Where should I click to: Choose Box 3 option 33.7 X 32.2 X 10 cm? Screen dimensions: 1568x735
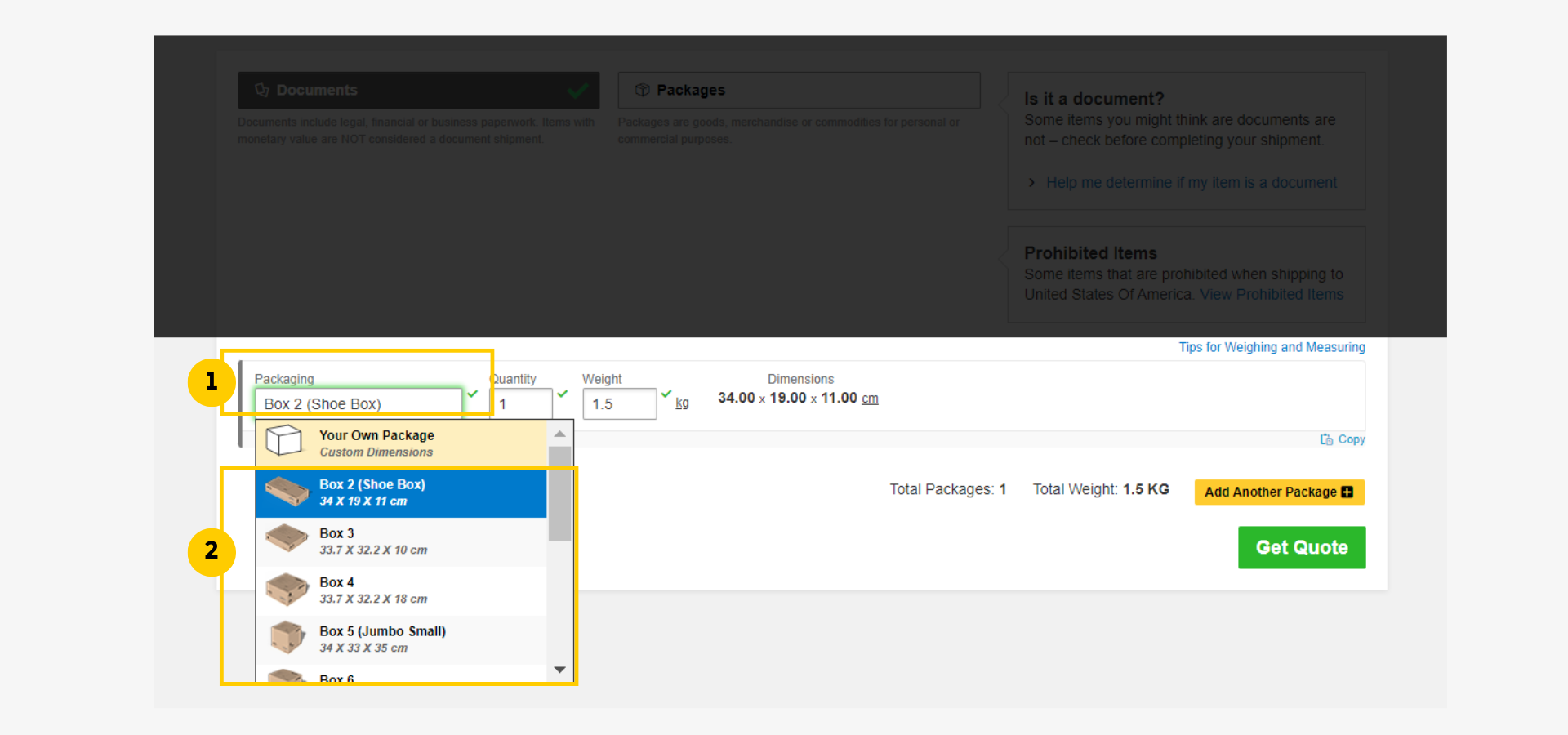(x=401, y=541)
